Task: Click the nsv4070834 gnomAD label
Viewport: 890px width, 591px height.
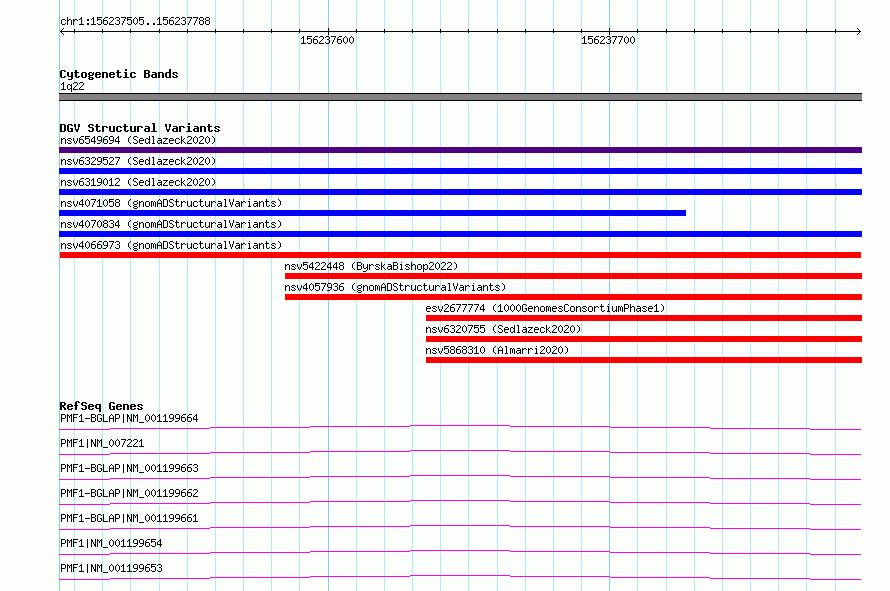Action: (171, 224)
